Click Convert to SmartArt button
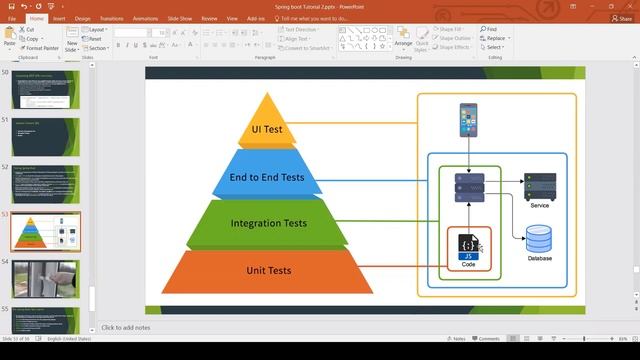The image size is (640, 360). point(305,48)
